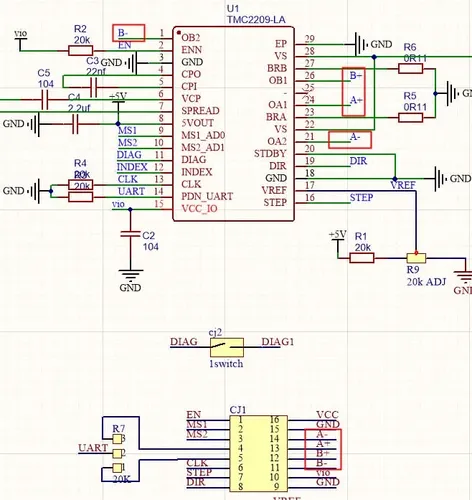
Task: Select the +5V power port near R1
Action: 338,234
